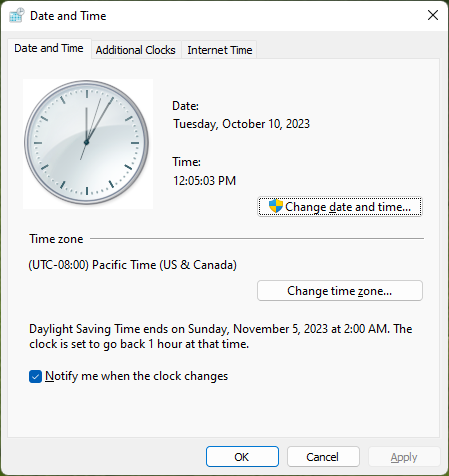
Task: Switch to the Additional Clocks tab
Action: click(x=136, y=50)
